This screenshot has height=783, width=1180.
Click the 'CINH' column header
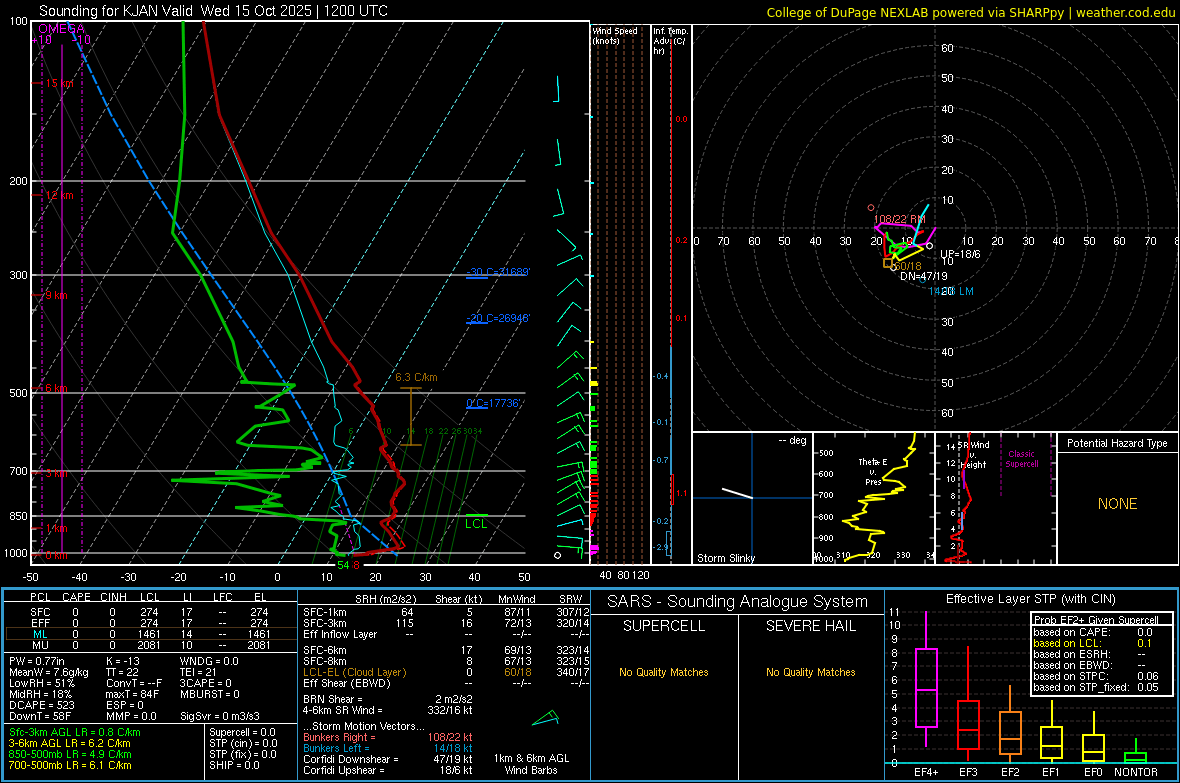coord(114,597)
